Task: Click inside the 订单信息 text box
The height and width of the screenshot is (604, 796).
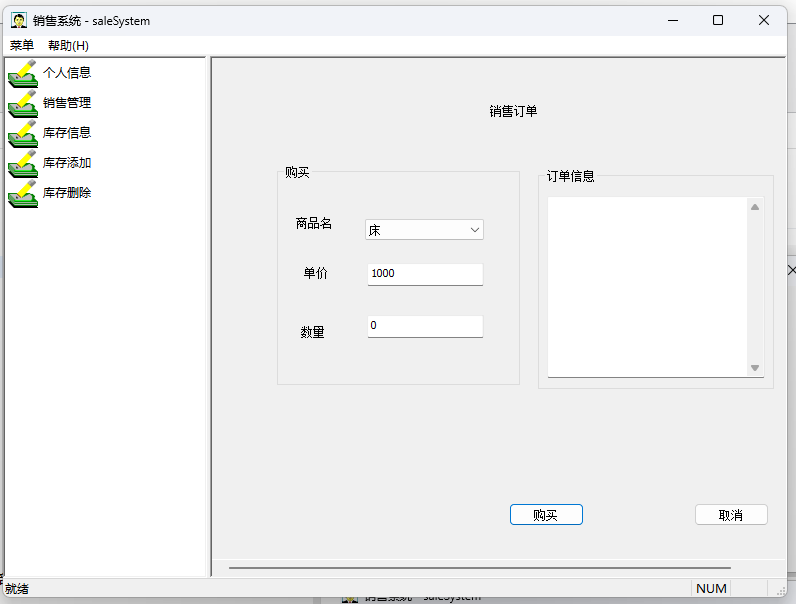Action: [x=647, y=287]
